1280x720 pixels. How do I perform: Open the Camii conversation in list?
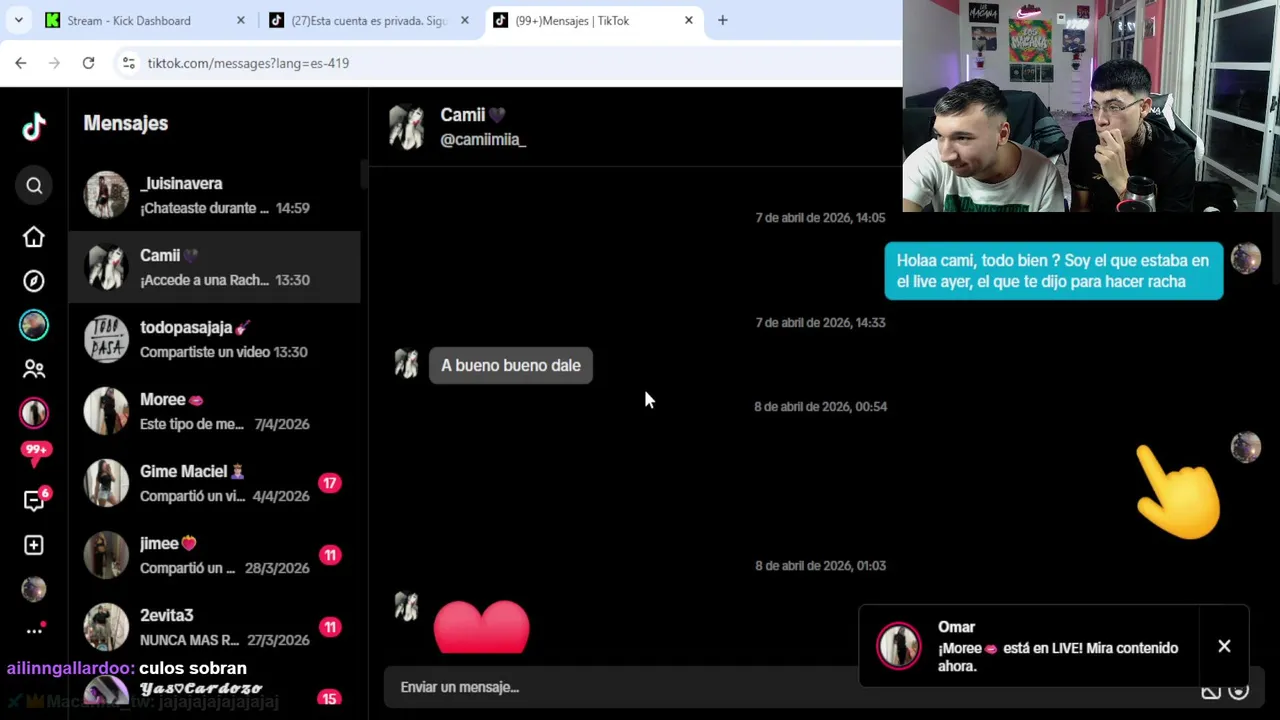(214, 267)
